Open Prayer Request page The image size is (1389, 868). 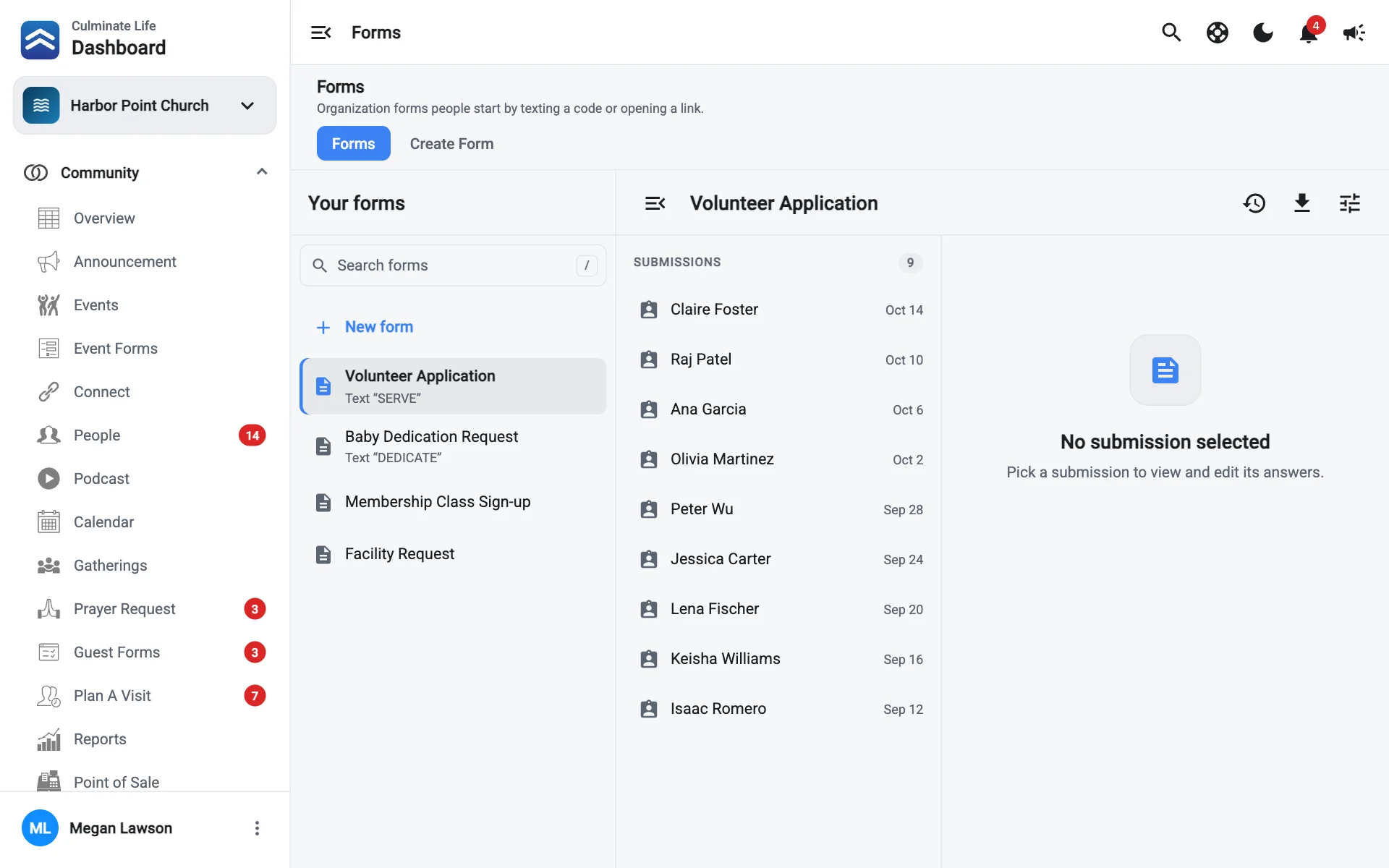pyautogui.click(x=145, y=609)
